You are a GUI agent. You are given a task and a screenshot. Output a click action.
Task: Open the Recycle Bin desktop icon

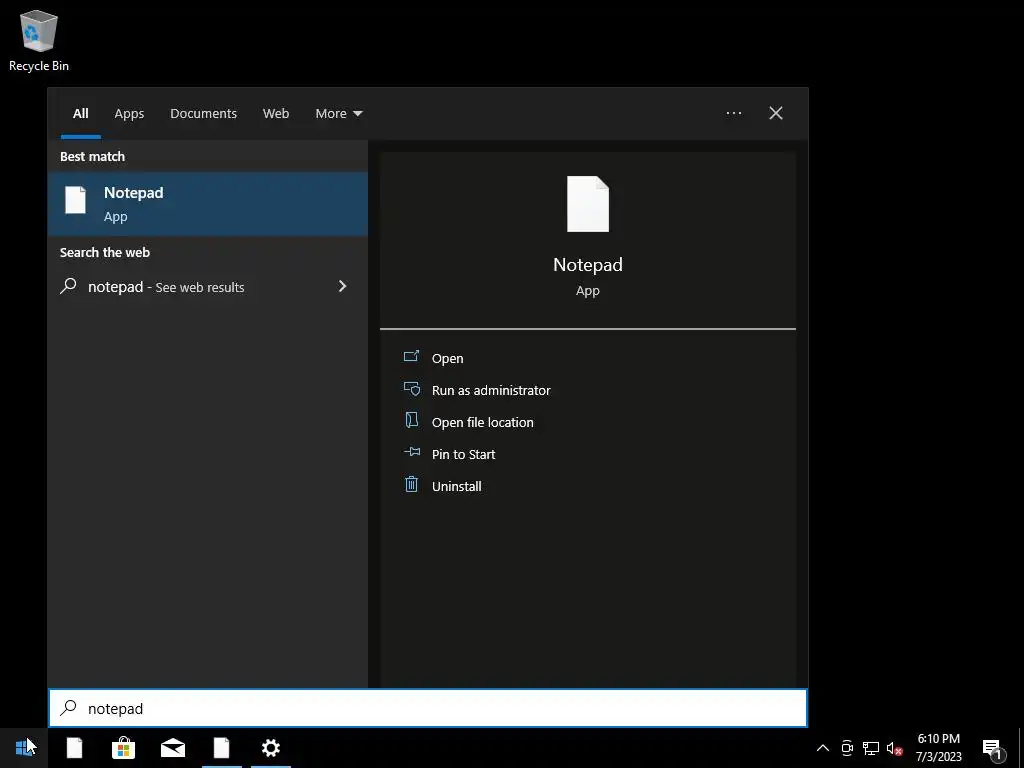(39, 40)
